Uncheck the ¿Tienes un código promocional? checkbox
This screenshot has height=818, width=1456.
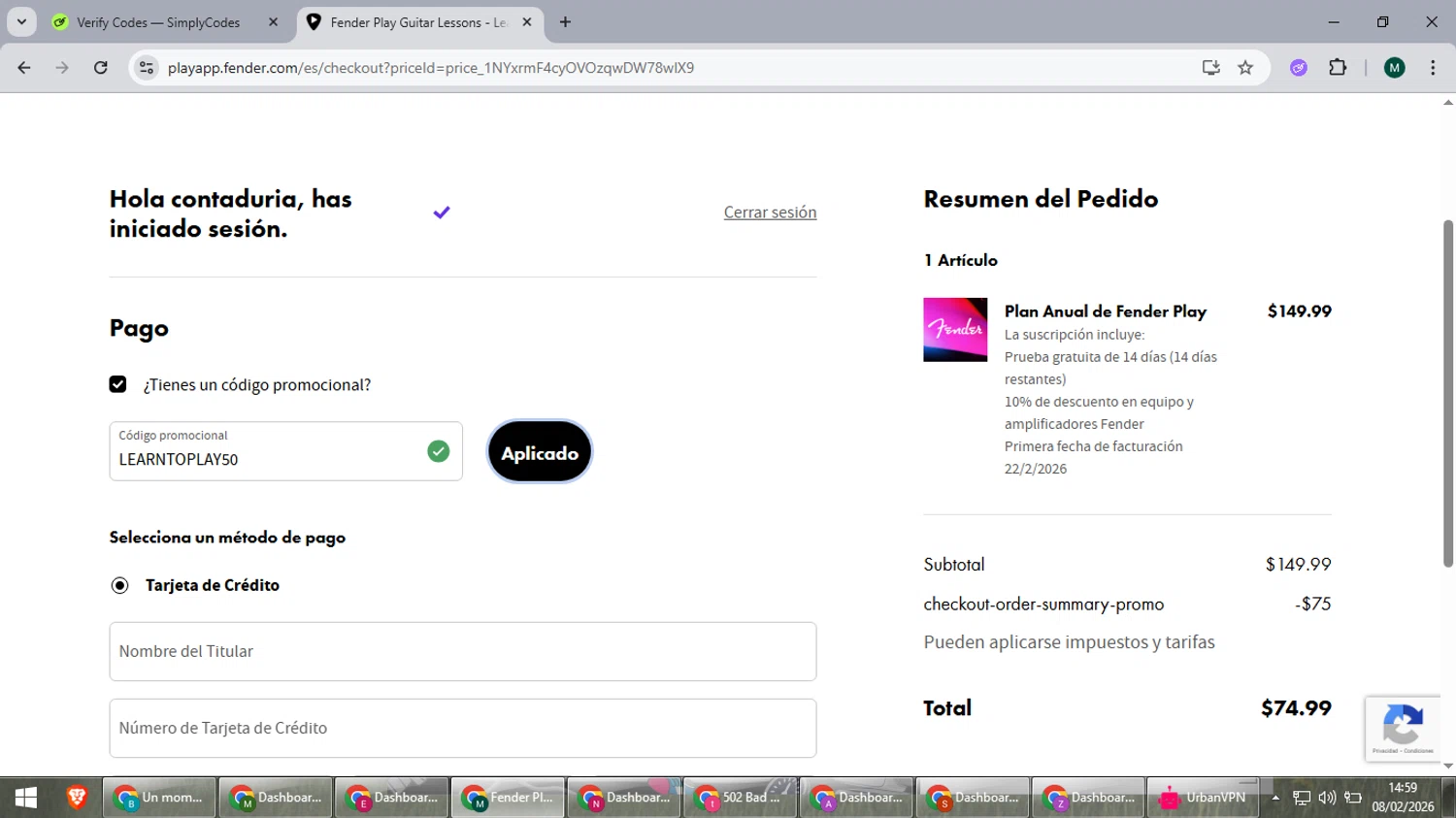coord(118,384)
